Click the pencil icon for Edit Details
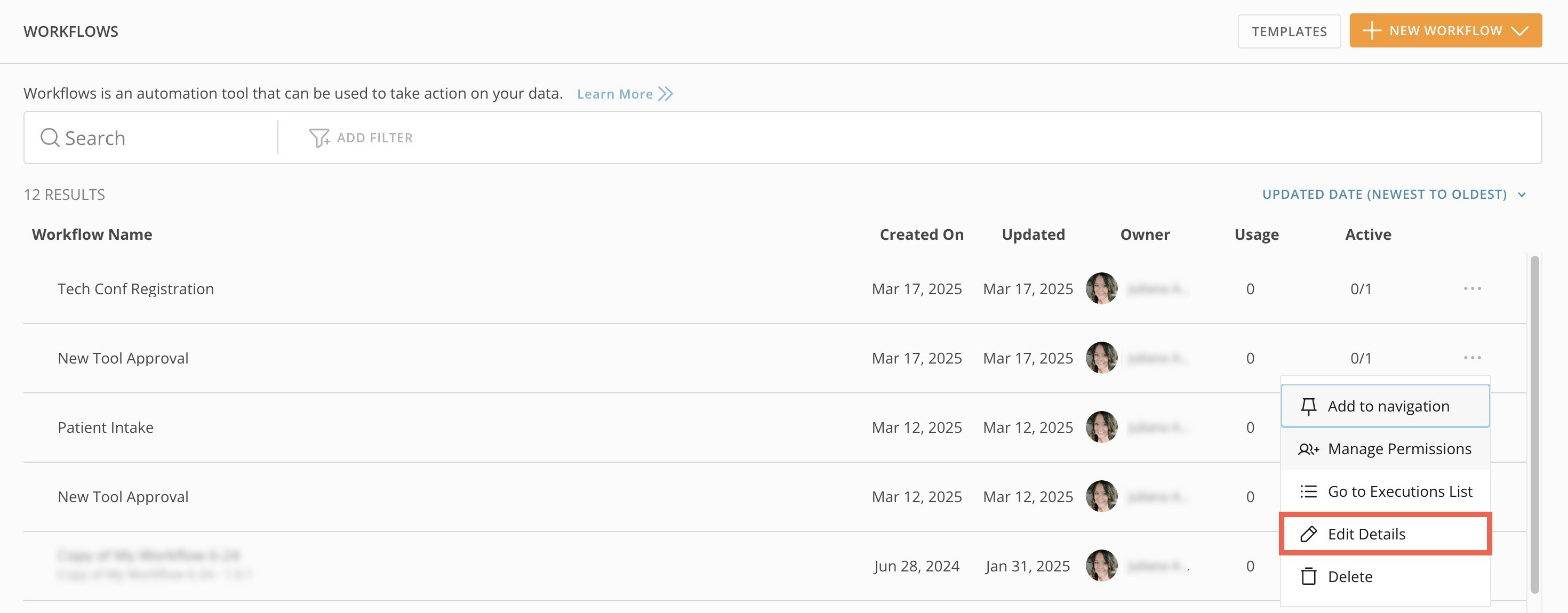This screenshot has height=613, width=1568. tap(1308, 534)
